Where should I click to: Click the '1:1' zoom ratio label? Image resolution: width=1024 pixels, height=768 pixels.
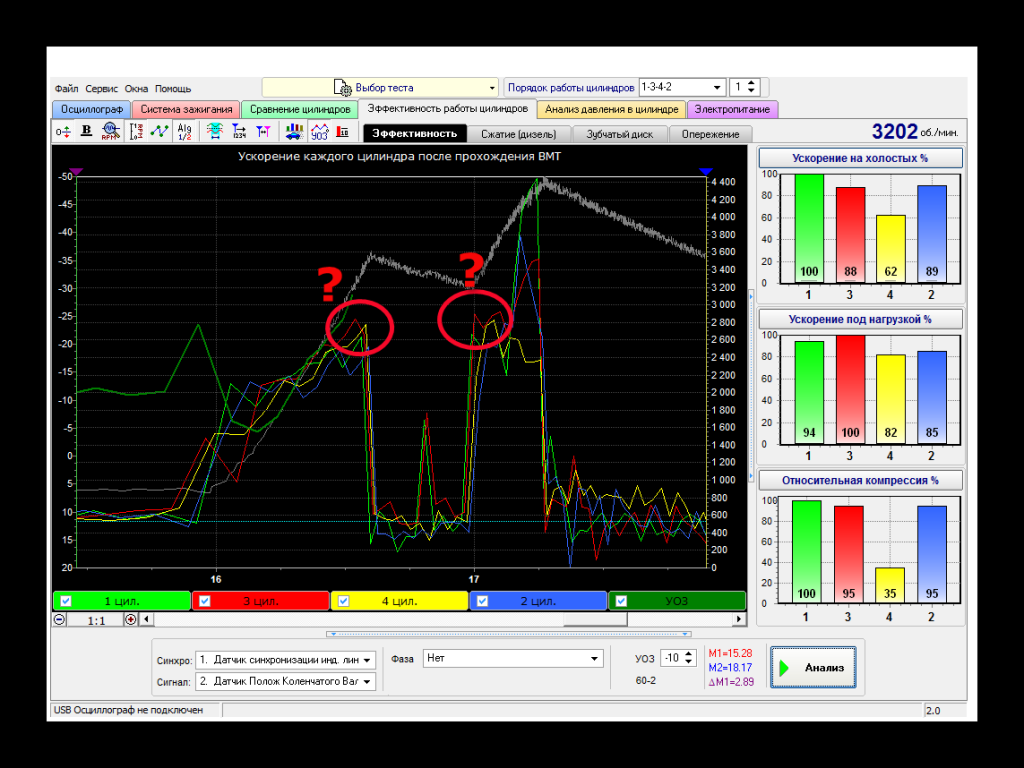[x=96, y=620]
